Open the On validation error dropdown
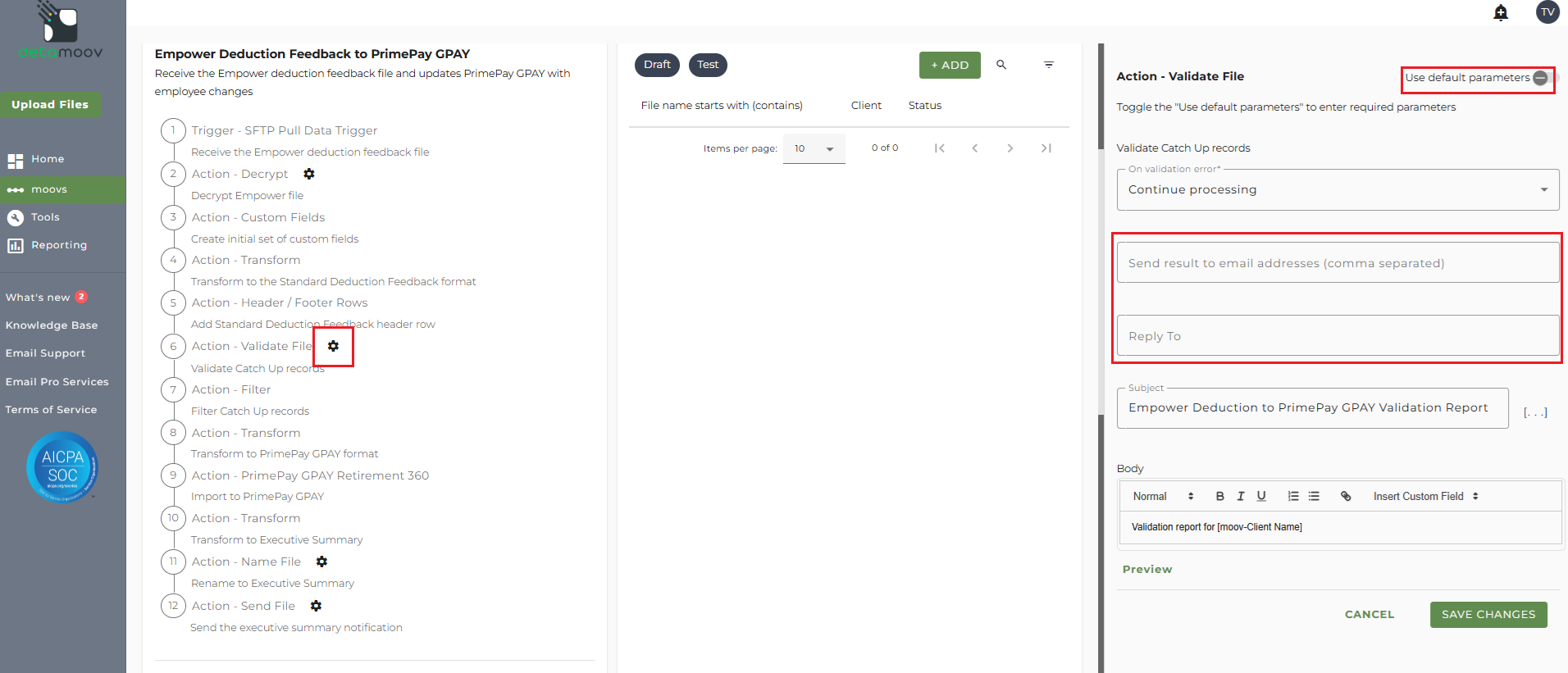The image size is (1568, 673). pyautogui.click(x=1338, y=189)
